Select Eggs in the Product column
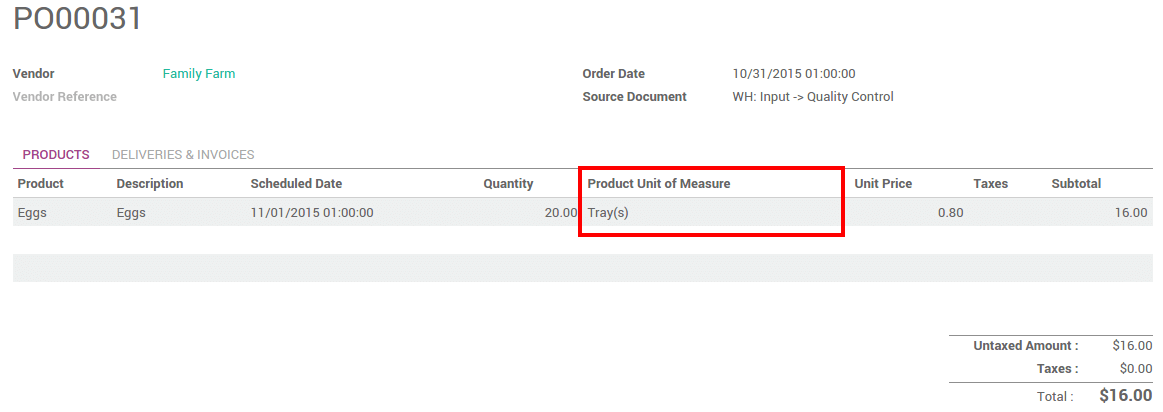Viewport: 1163px width, 412px height. (33, 213)
